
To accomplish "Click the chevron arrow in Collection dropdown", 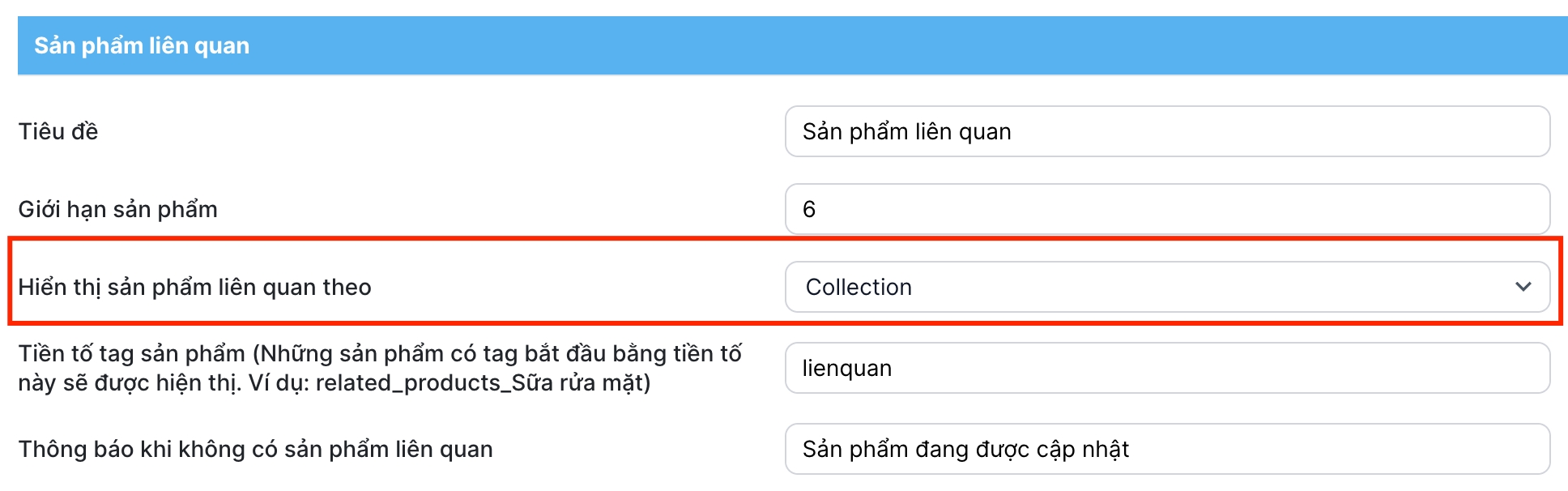I will (x=1523, y=287).
